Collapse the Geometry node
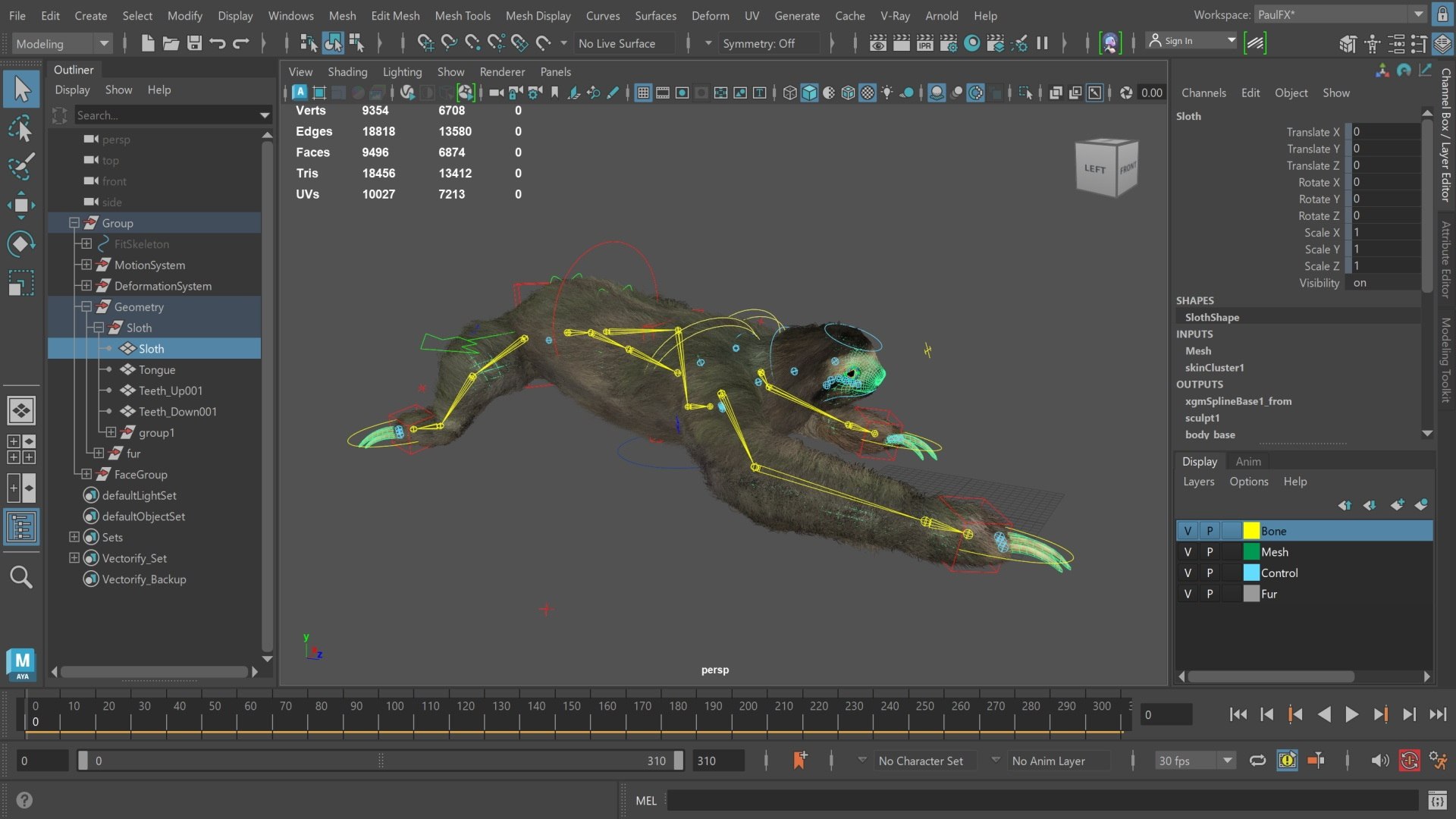 (x=86, y=306)
